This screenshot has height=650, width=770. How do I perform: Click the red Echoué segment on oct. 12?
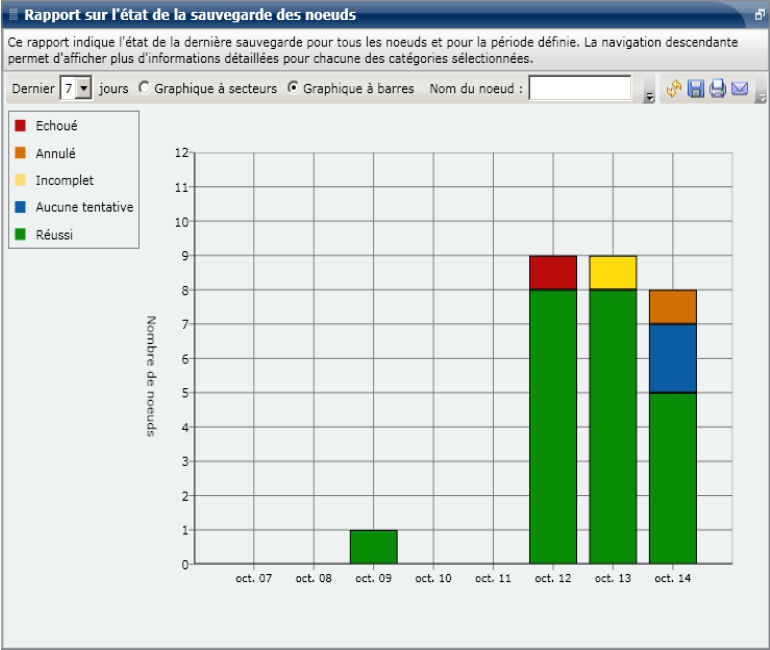[553, 272]
